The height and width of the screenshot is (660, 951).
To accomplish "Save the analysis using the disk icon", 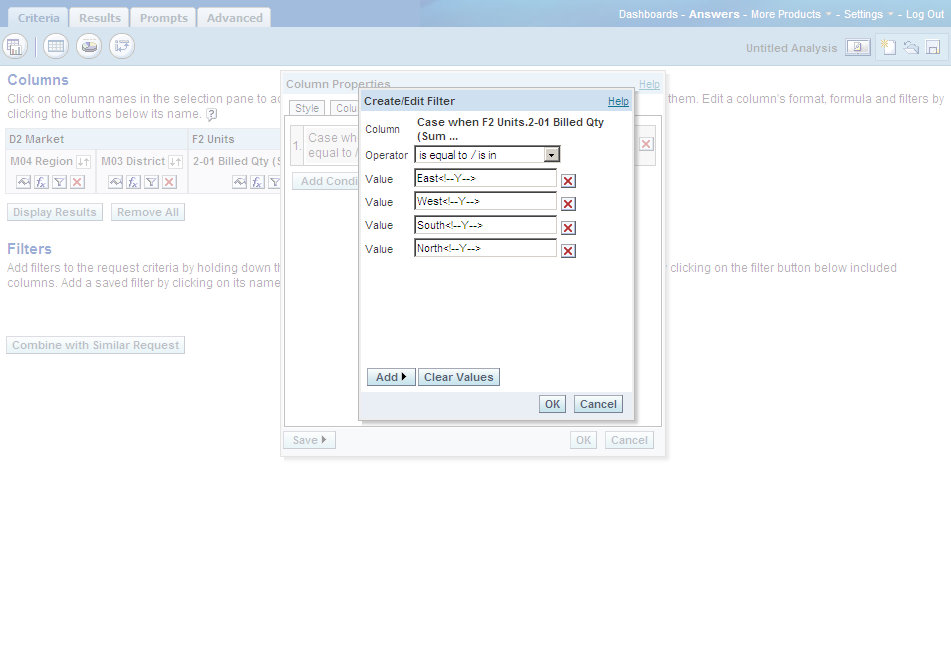I will click(934, 47).
